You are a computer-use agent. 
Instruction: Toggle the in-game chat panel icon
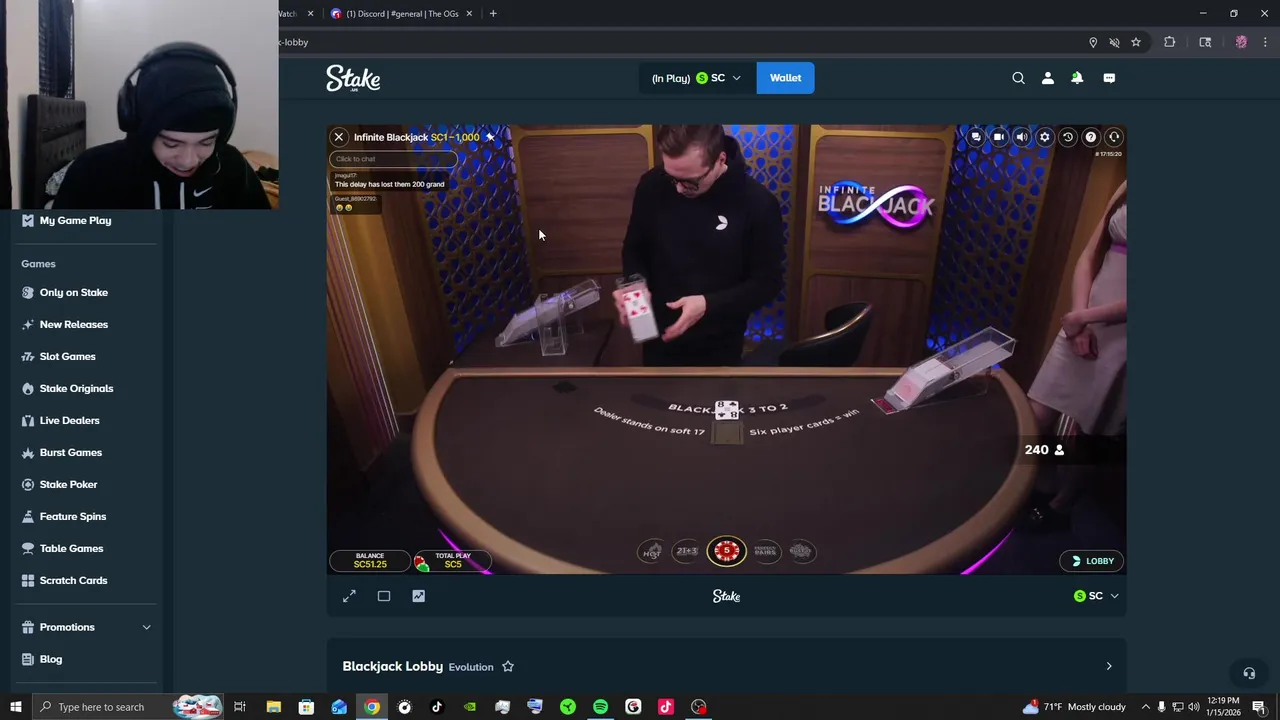pos(976,137)
